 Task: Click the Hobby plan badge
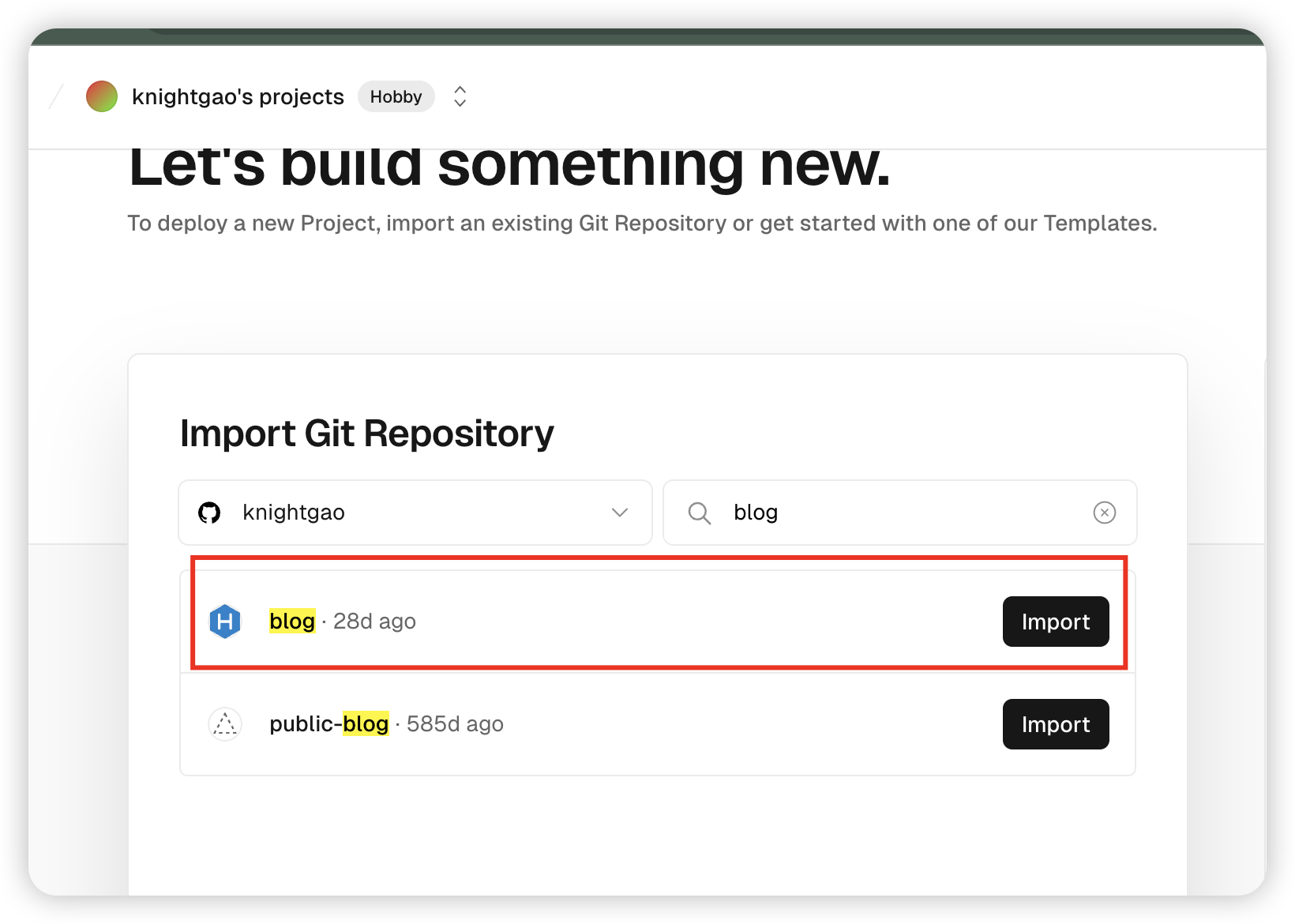(396, 96)
